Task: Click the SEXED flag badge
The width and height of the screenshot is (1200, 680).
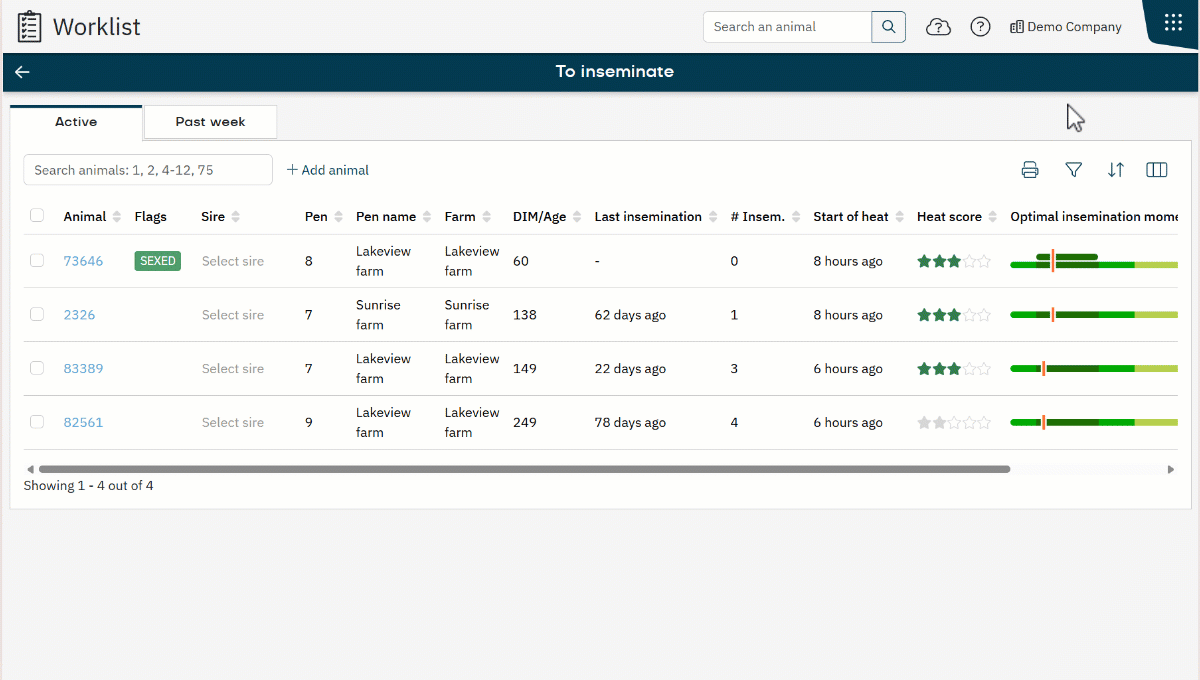Action: [x=158, y=261]
